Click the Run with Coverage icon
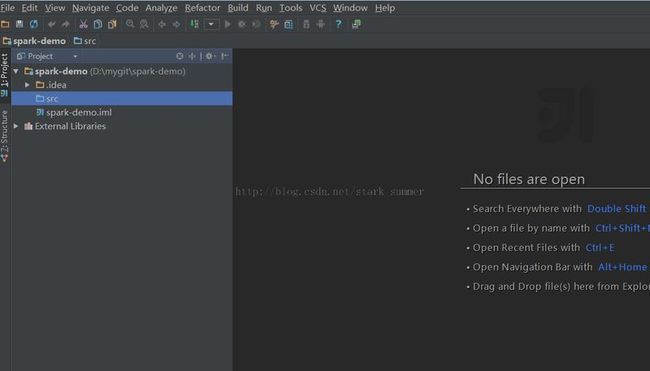The height and width of the screenshot is (371, 650). 256,24
